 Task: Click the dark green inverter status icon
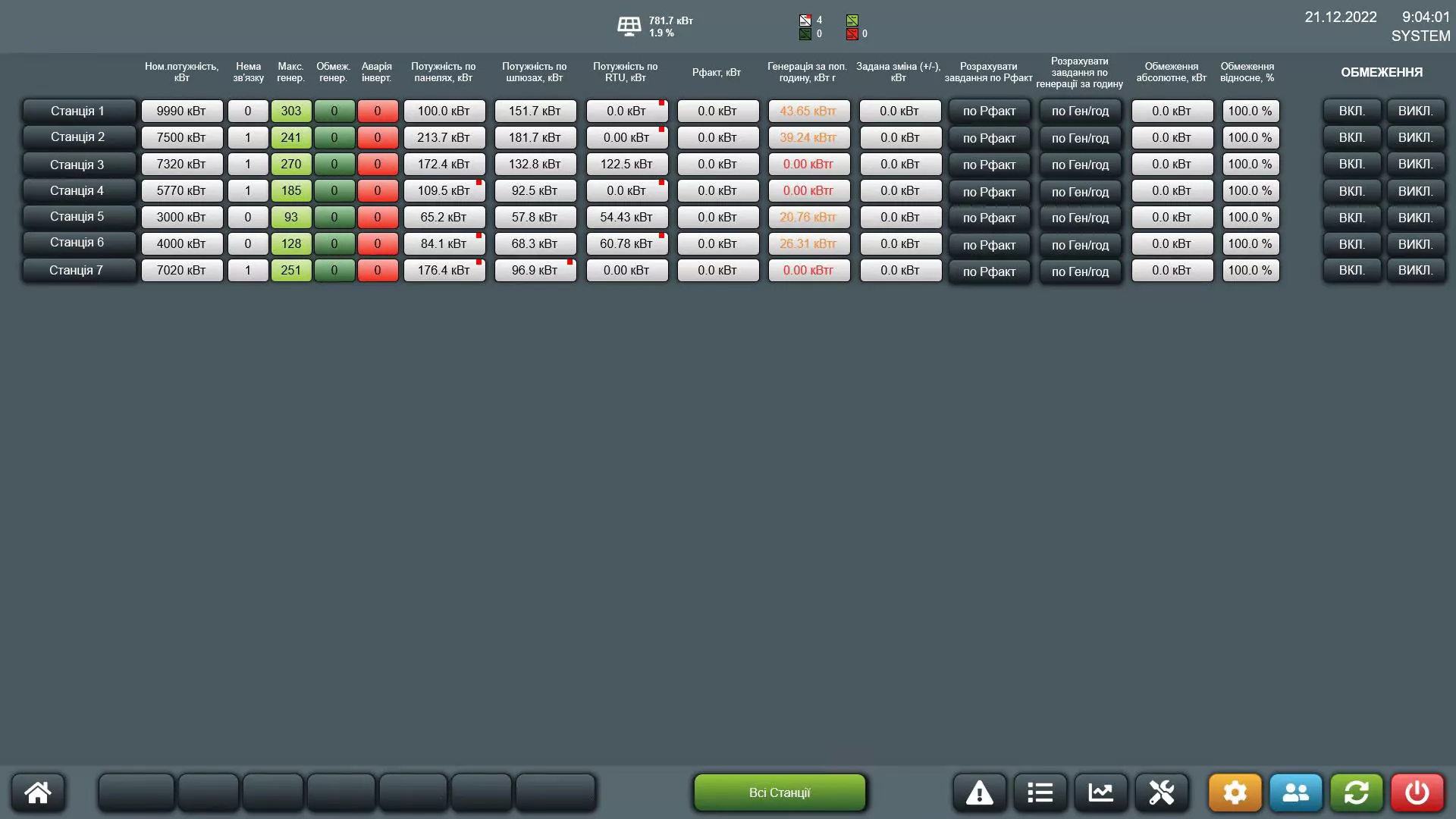click(805, 34)
